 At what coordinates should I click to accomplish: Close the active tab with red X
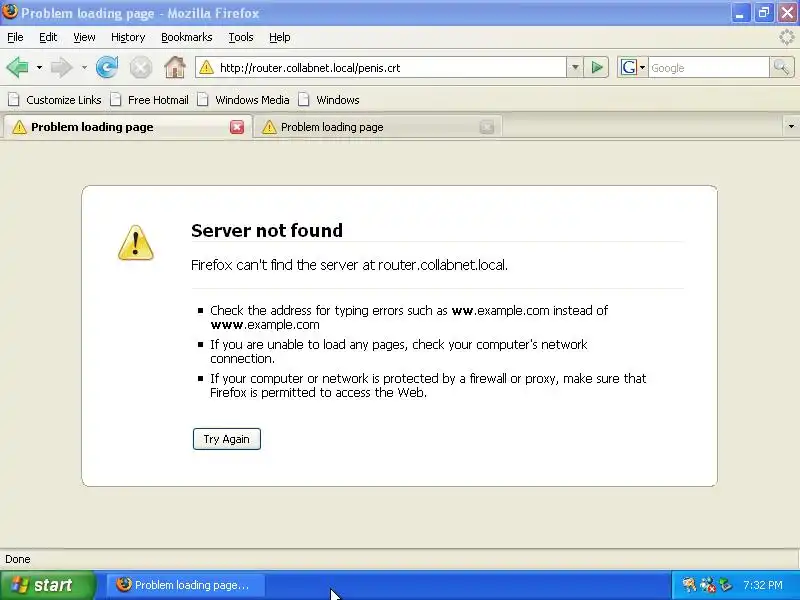237,127
